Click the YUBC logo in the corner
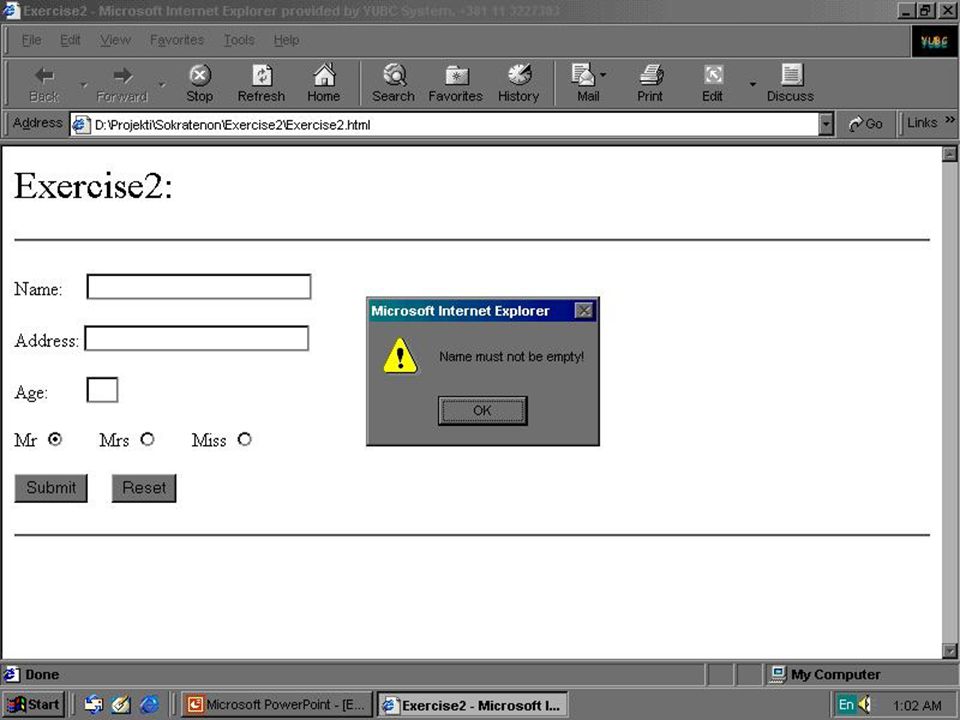This screenshot has height=720, width=960. pos(934,41)
